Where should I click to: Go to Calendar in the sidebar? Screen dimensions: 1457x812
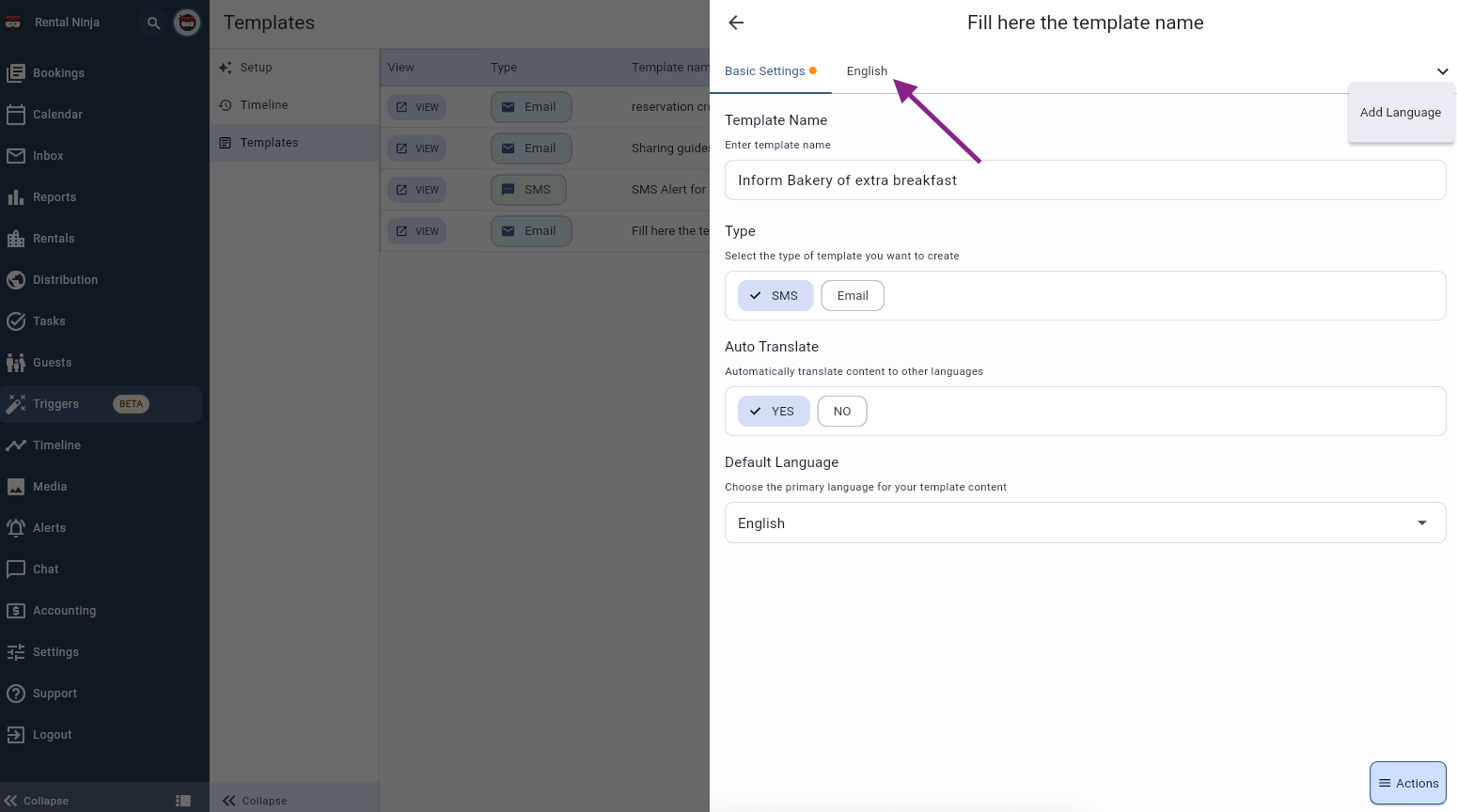(57, 115)
